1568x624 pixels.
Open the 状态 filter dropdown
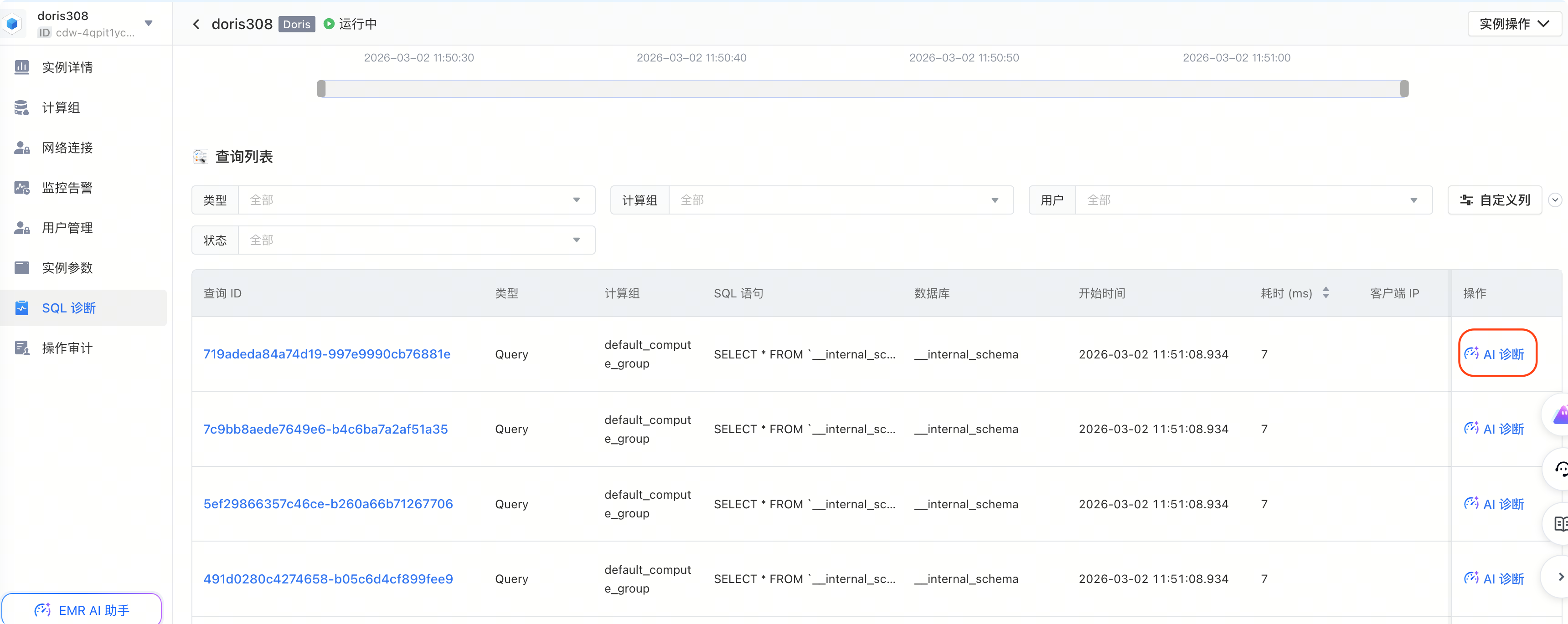click(416, 240)
